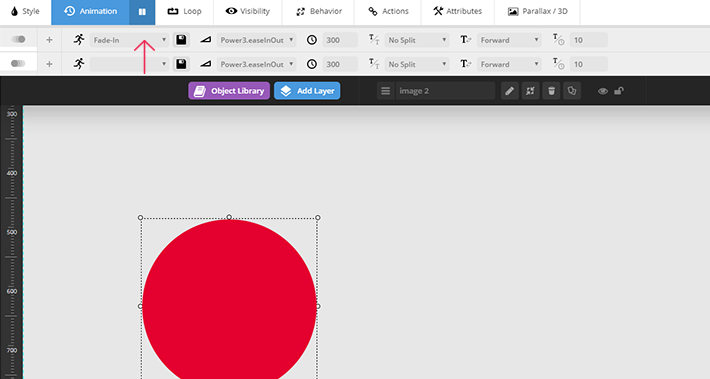710x379 pixels.
Task: Open the Parallax / 3D tab
Action: coord(537,11)
